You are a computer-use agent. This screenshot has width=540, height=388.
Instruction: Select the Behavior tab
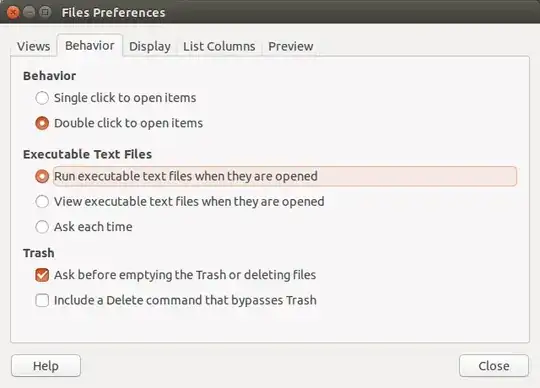pyautogui.click(x=90, y=45)
